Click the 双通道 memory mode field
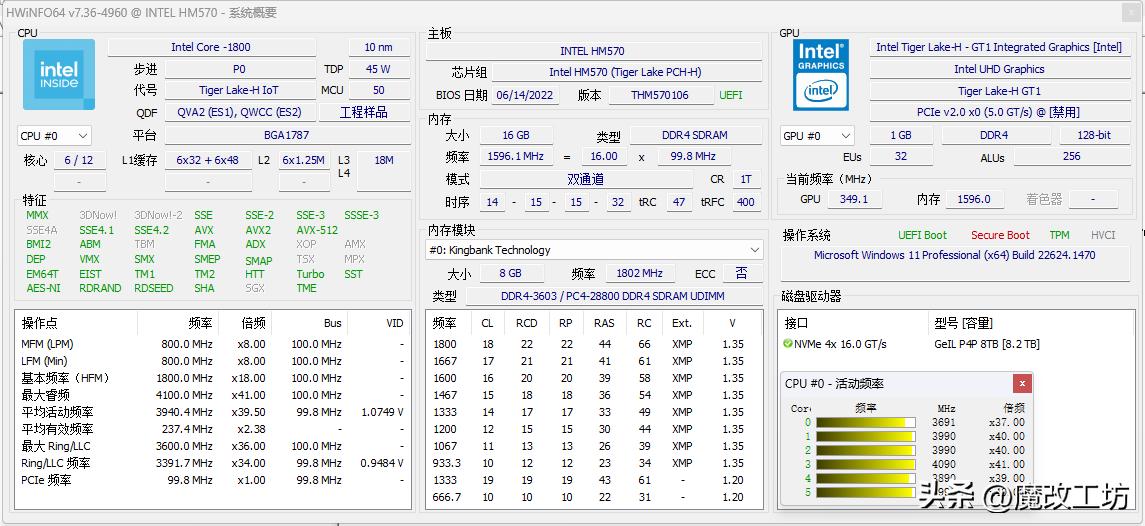The image size is (1145, 526). click(x=586, y=179)
